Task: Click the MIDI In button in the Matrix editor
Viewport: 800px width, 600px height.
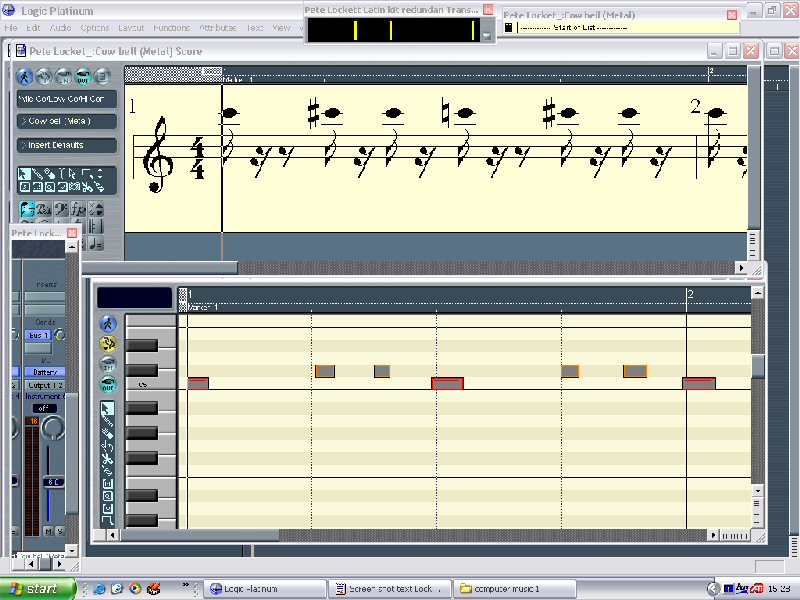Action: point(108,365)
